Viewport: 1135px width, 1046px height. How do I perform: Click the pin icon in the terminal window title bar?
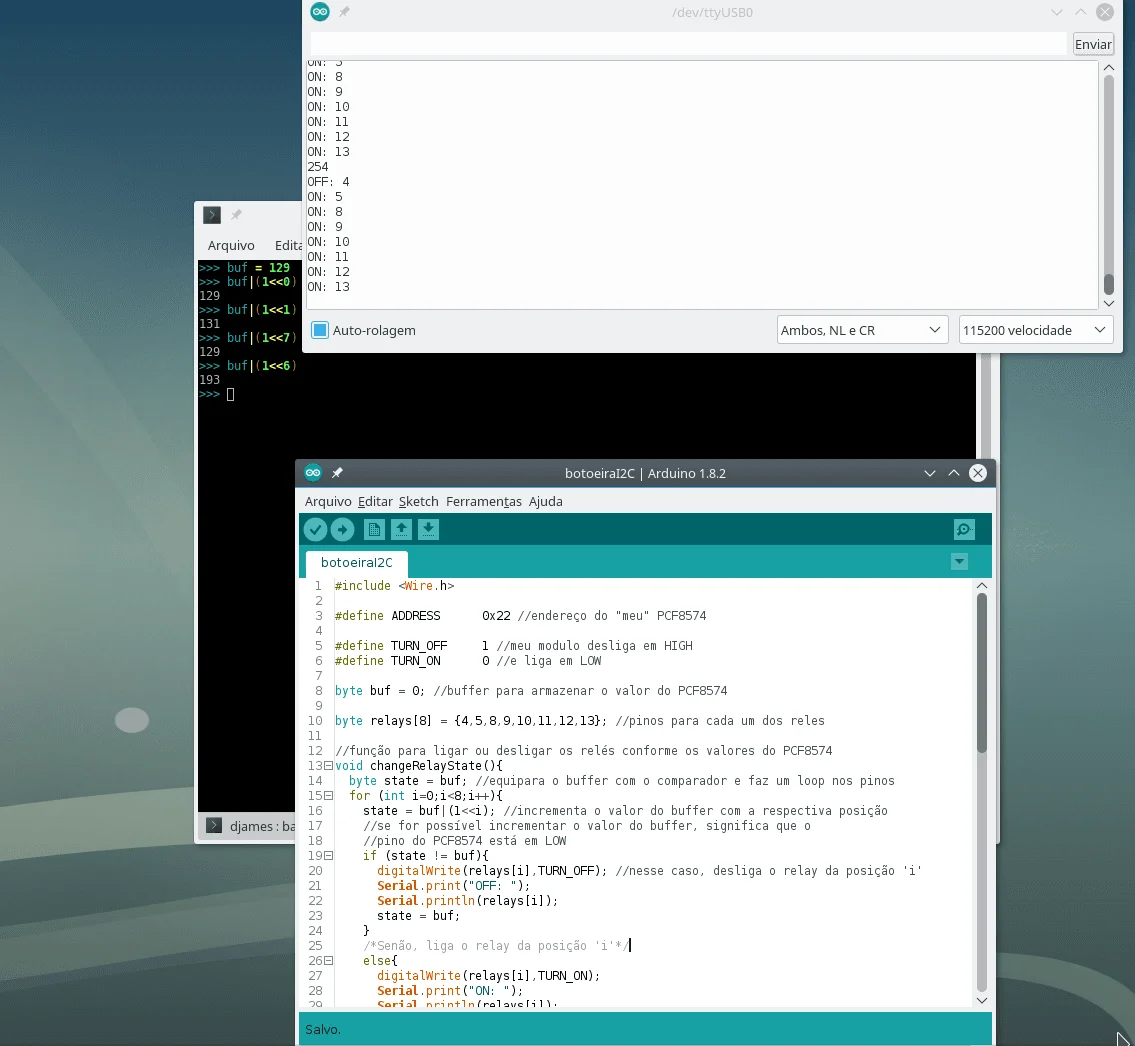pyautogui.click(x=236, y=215)
